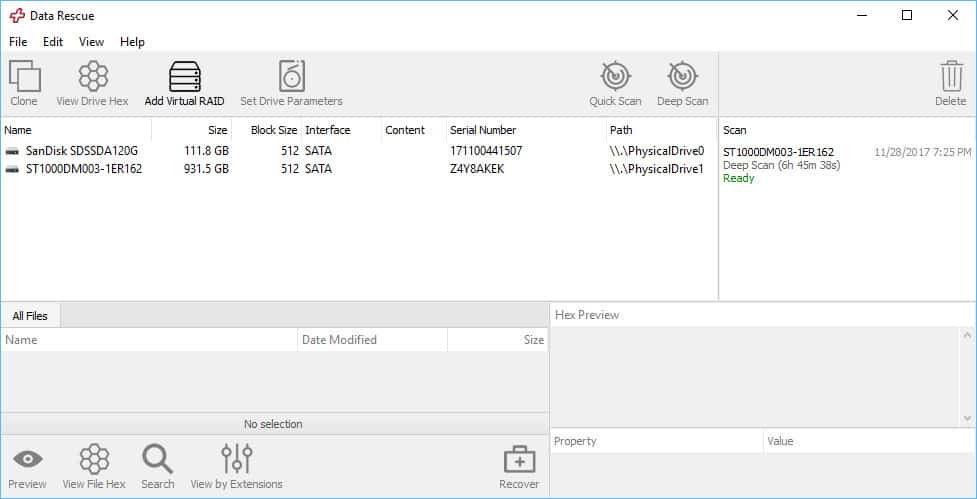
Task: Minimize the Data Rescue window
Action: 862,16
